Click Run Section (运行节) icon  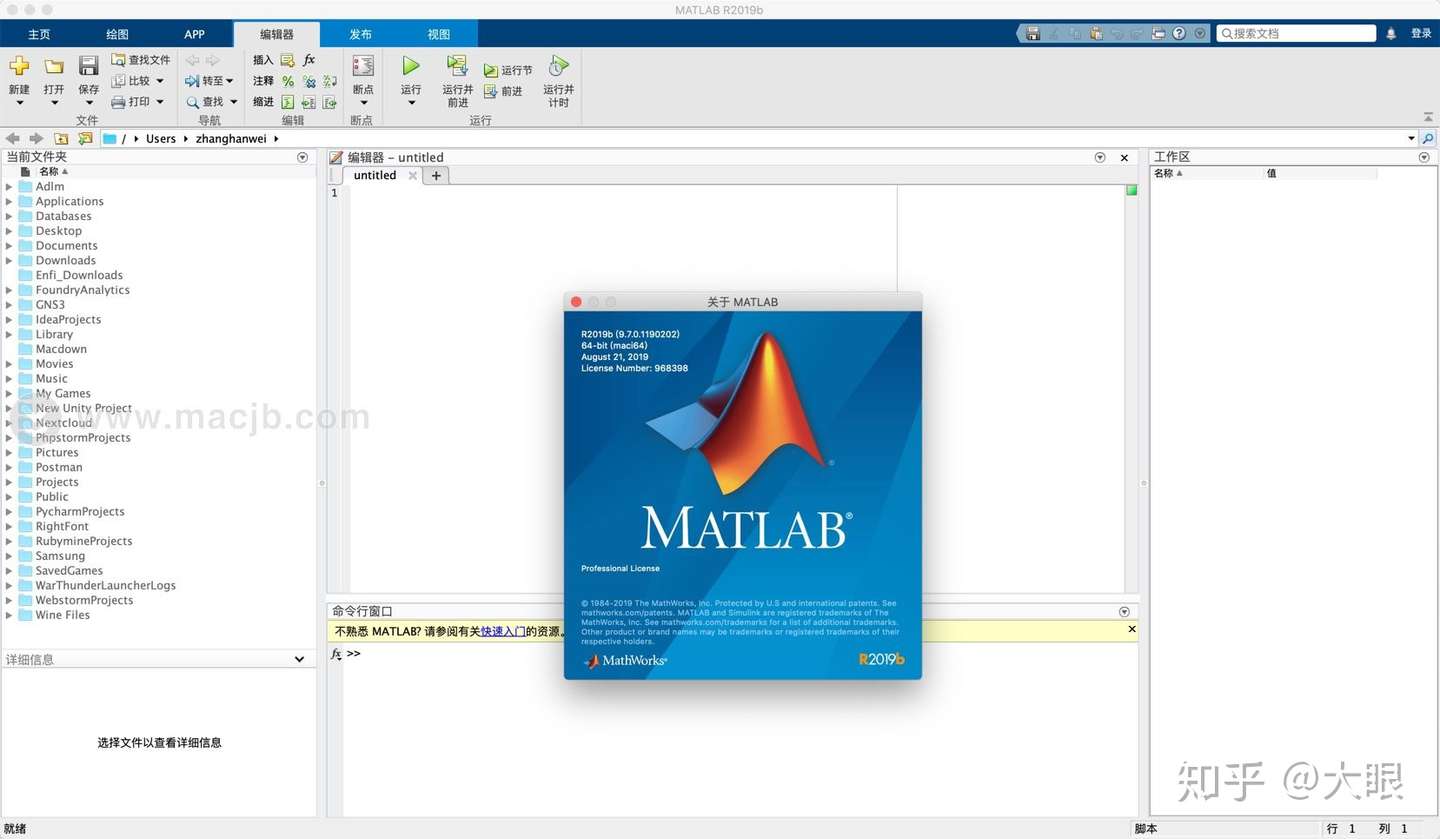491,71
